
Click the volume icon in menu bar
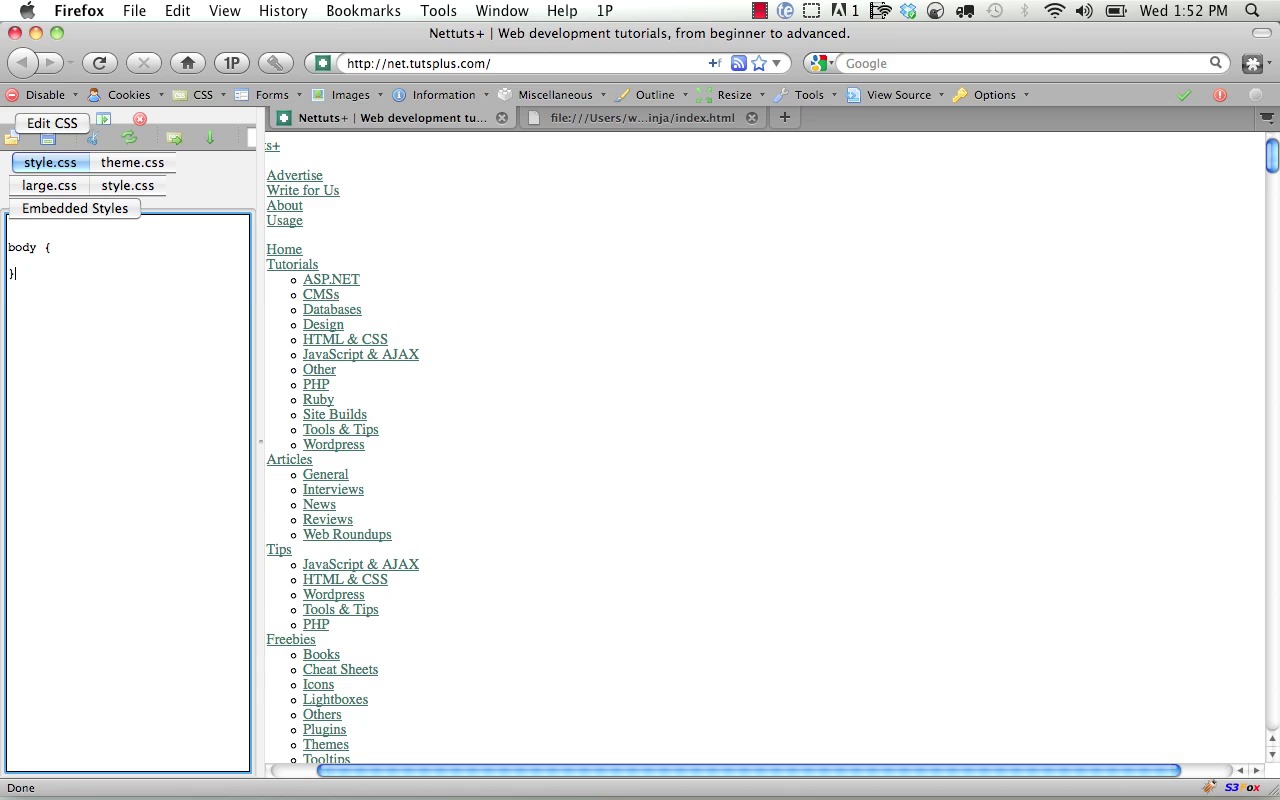[1084, 11]
